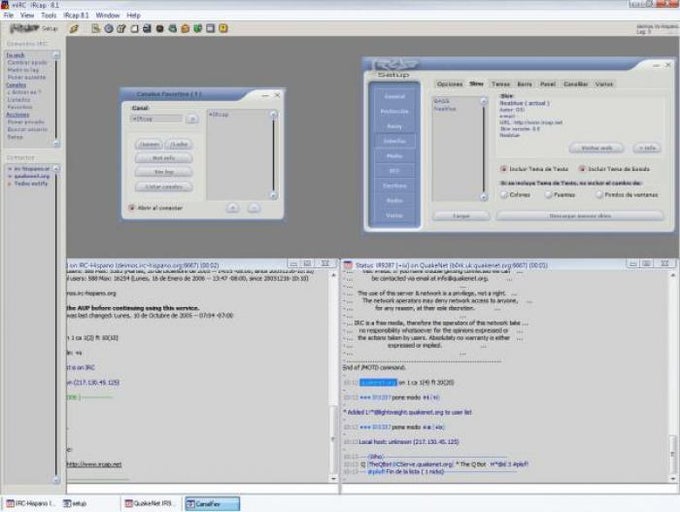Expand quakenet.org entry in Conectados list

[x=10, y=176]
